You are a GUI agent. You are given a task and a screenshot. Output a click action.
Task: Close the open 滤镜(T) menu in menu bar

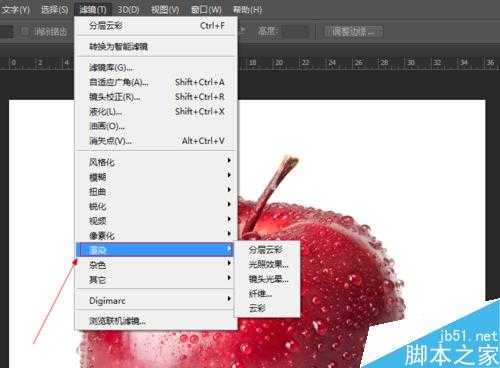(x=93, y=9)
